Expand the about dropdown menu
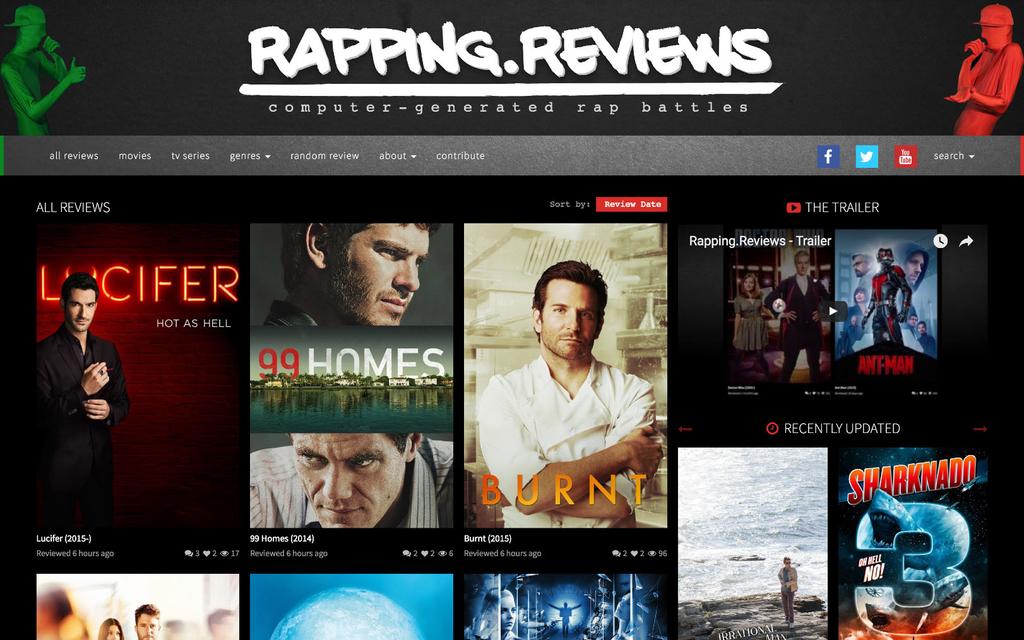Image resolution: width=1024 pixels, height=640 pixels. 397,156
